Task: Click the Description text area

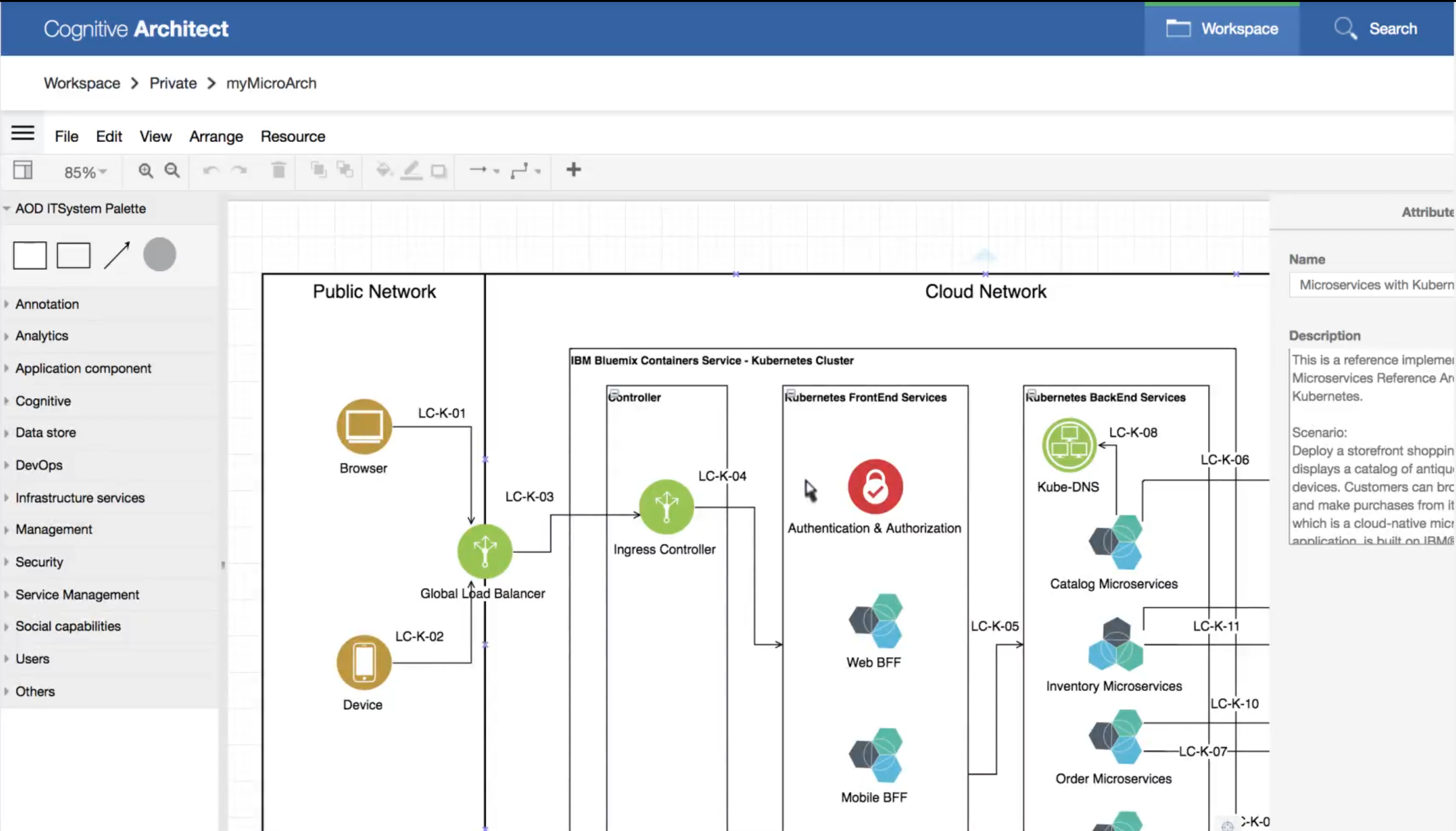Action: pyautogui.click(x=1372, y=447)
